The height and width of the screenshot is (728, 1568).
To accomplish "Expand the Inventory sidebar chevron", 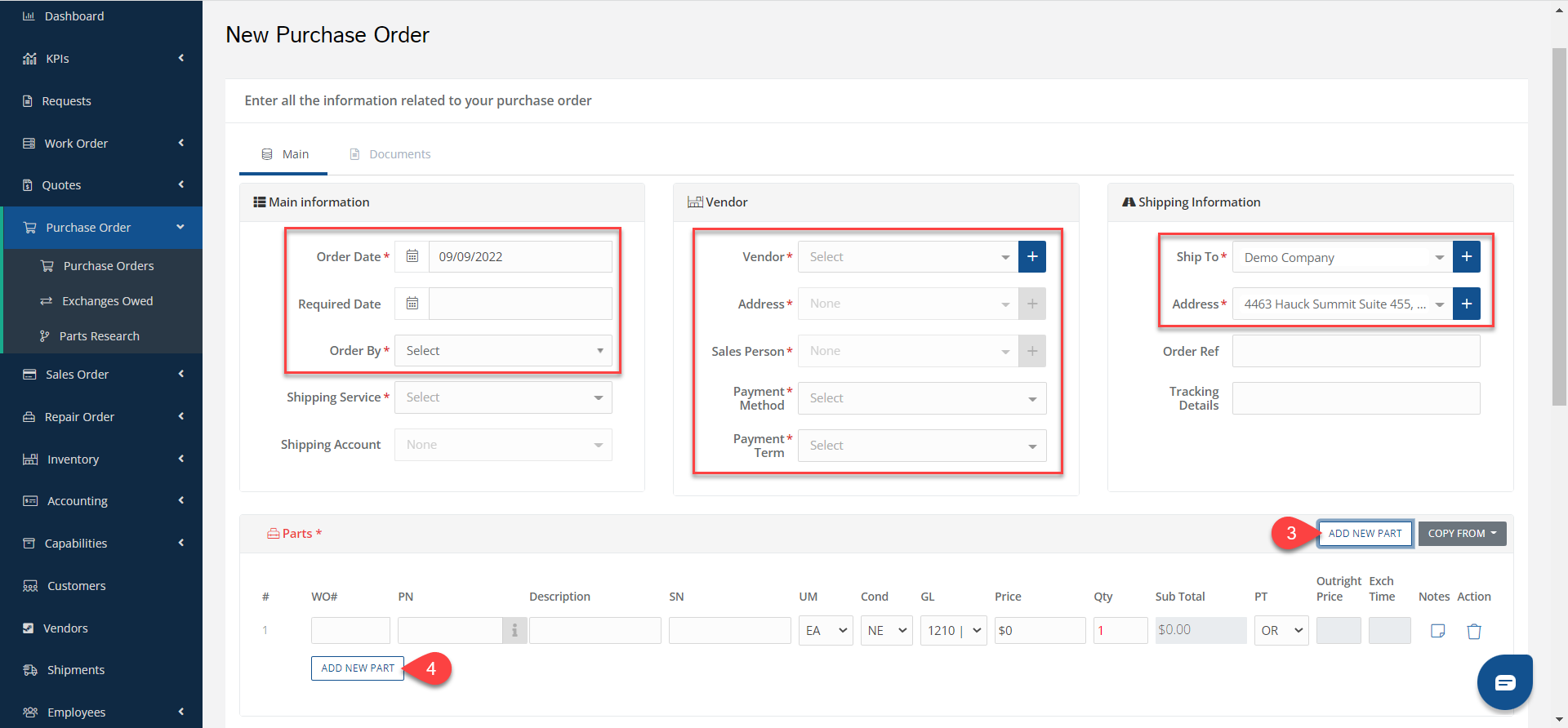I will [181, 459].
